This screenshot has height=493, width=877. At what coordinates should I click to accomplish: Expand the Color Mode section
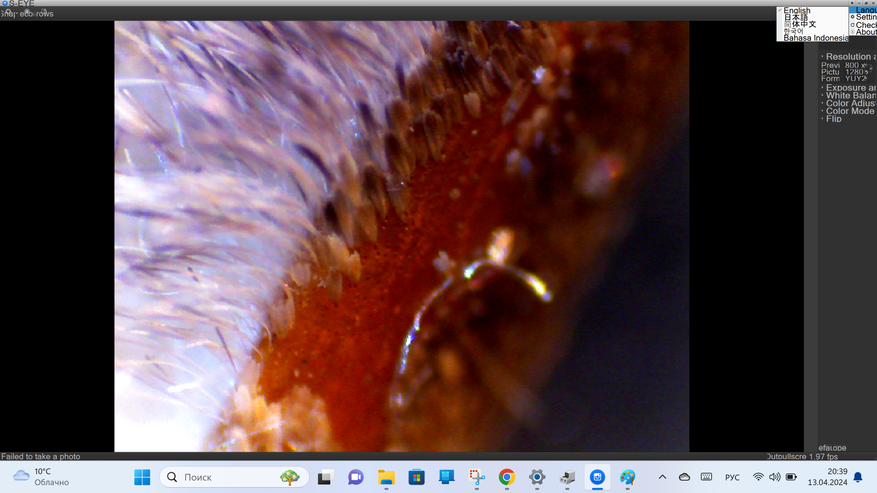tap(848, 111)
